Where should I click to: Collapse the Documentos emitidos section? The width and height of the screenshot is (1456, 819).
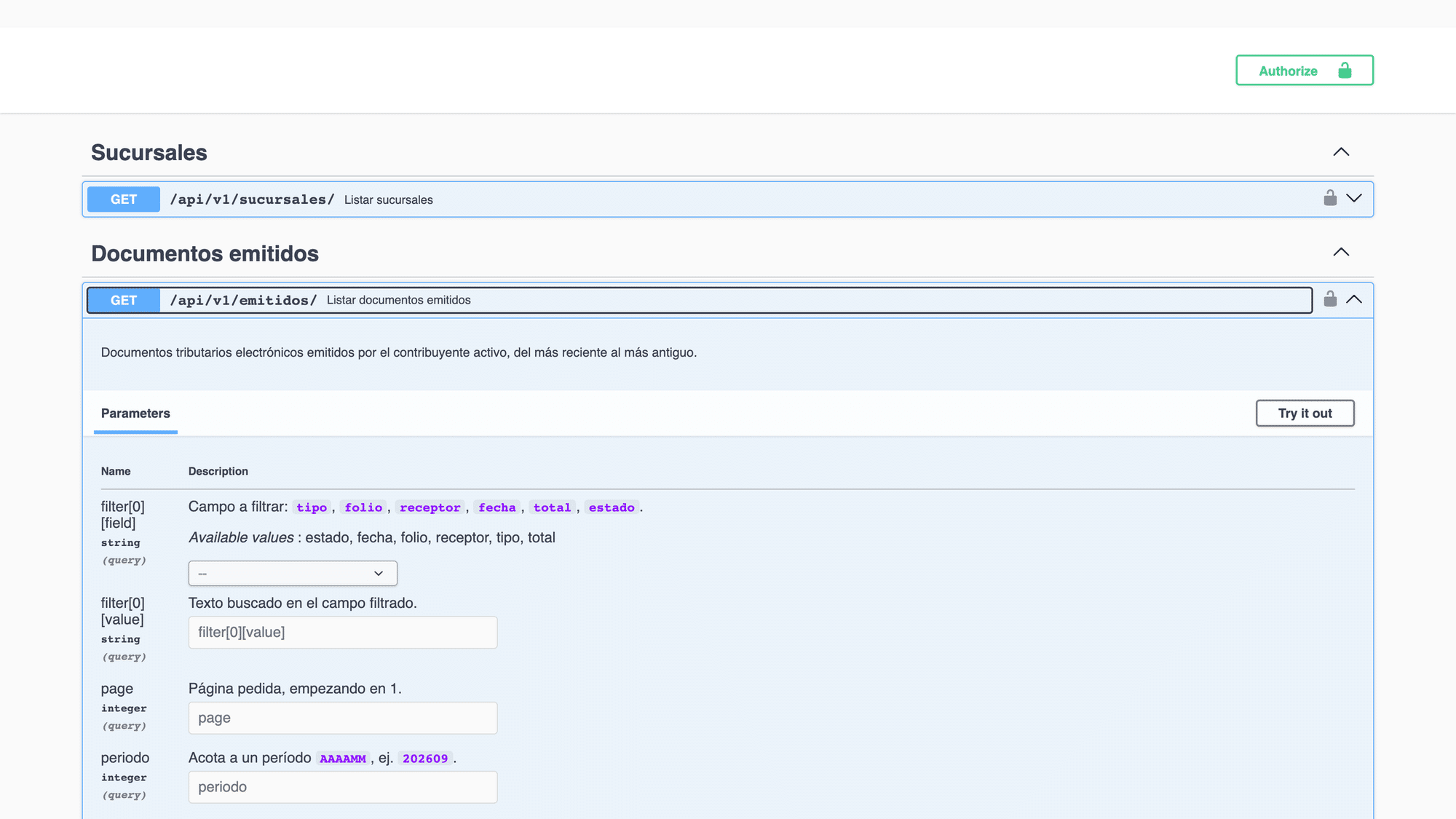coord(1341,253)
